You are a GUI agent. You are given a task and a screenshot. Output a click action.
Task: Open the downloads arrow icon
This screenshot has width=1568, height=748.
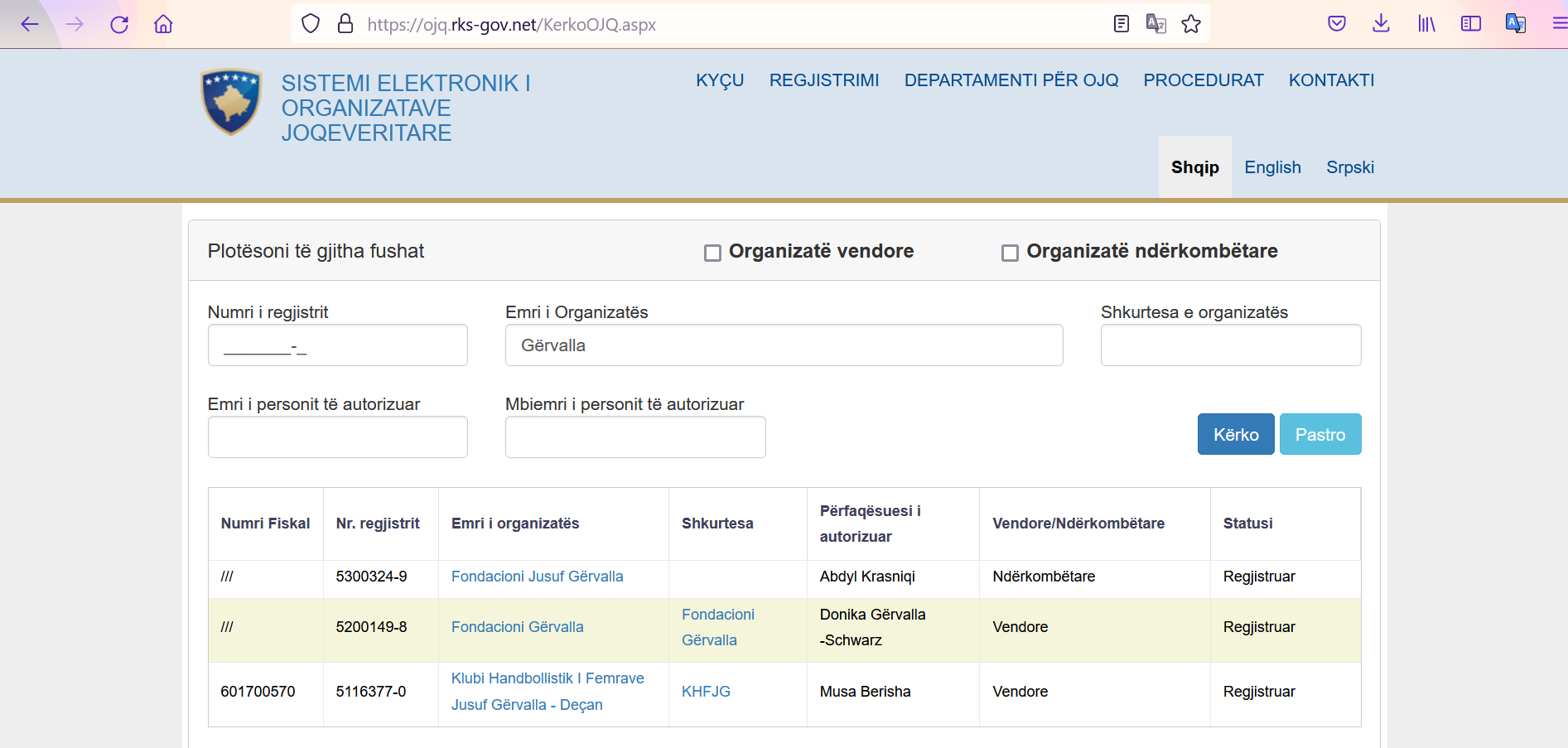click(1381, 24)
